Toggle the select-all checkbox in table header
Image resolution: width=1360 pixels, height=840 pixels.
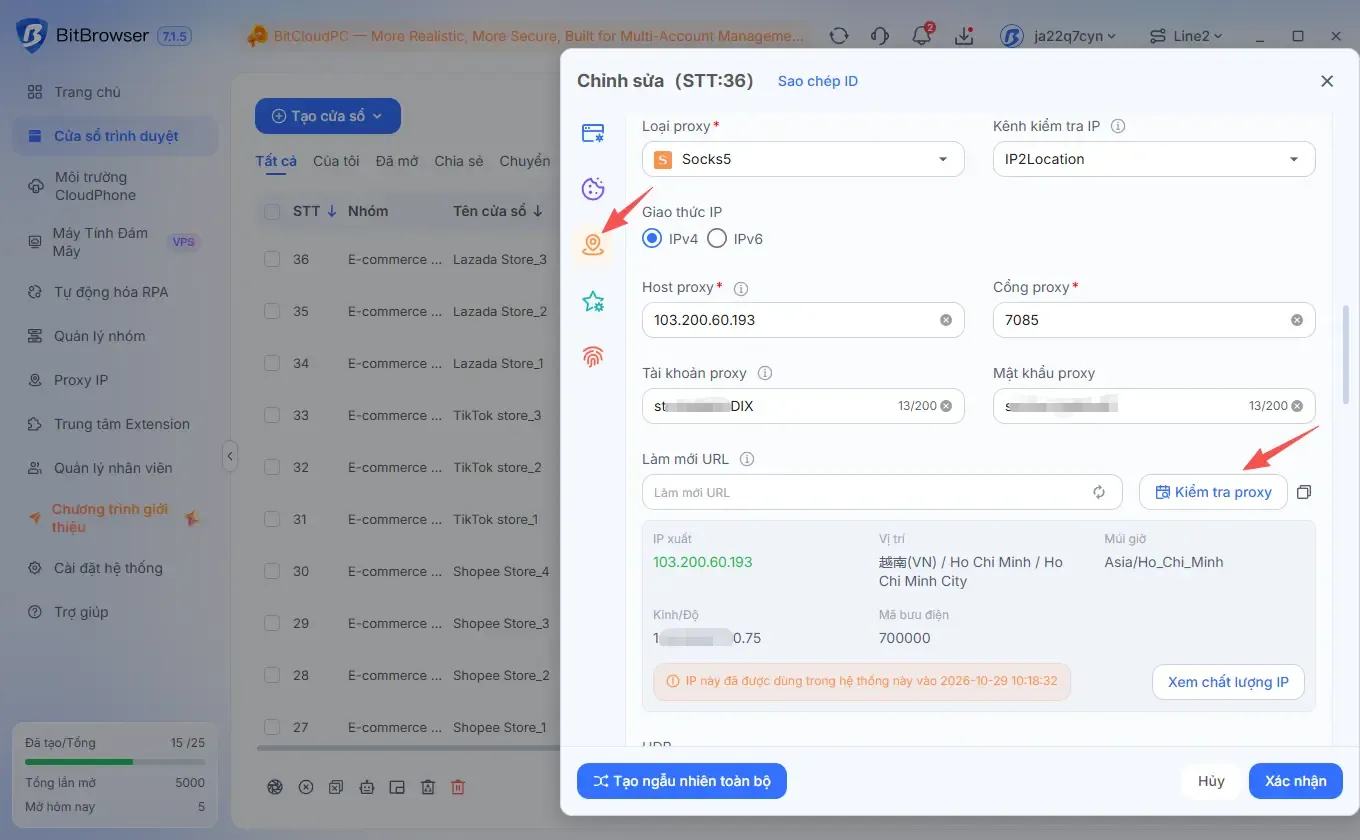click(272, 211)
